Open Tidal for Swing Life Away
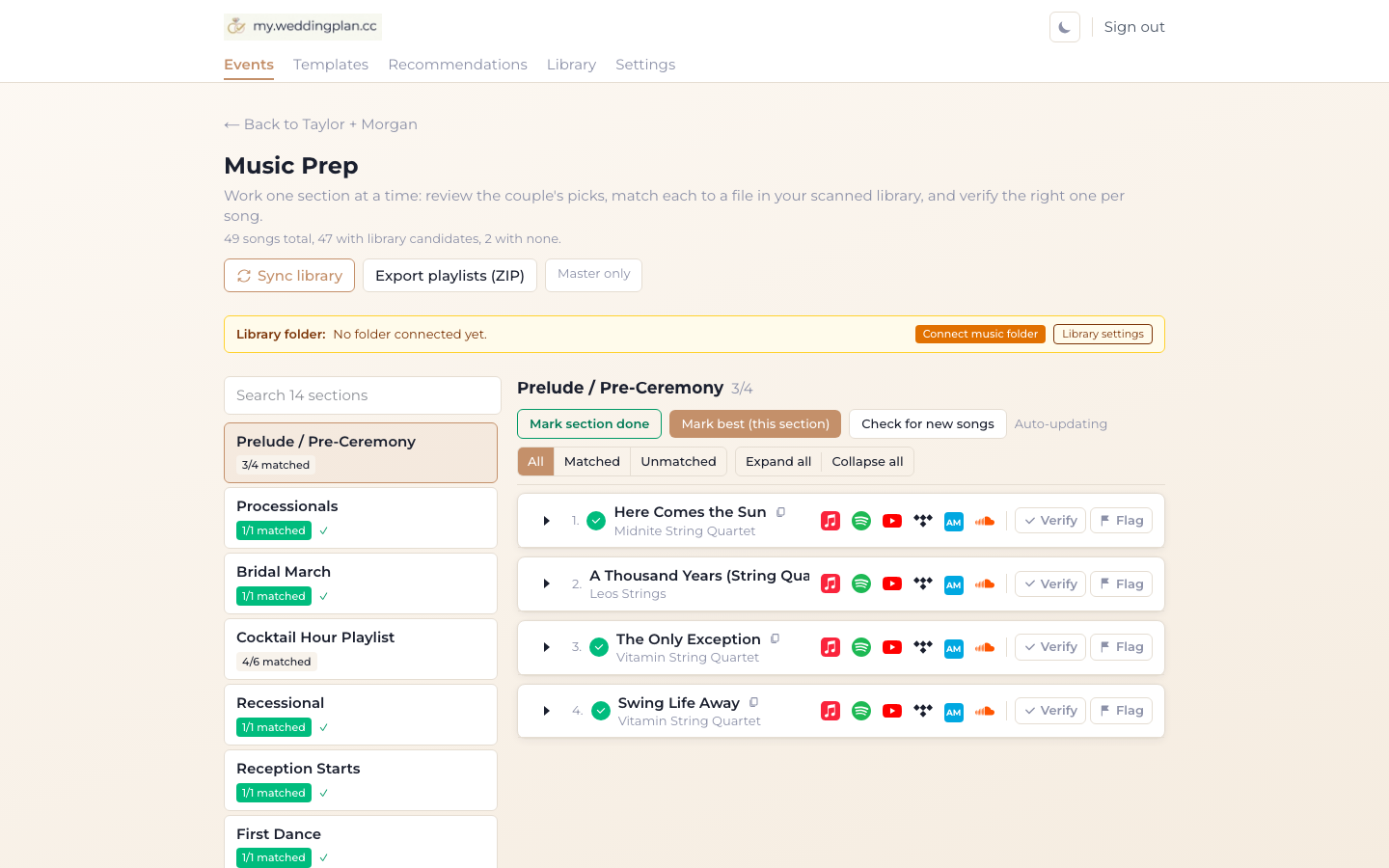Image resolution: width=1389 pixels, height=868 pixels. pyautogui.click(x=923, y=711)
